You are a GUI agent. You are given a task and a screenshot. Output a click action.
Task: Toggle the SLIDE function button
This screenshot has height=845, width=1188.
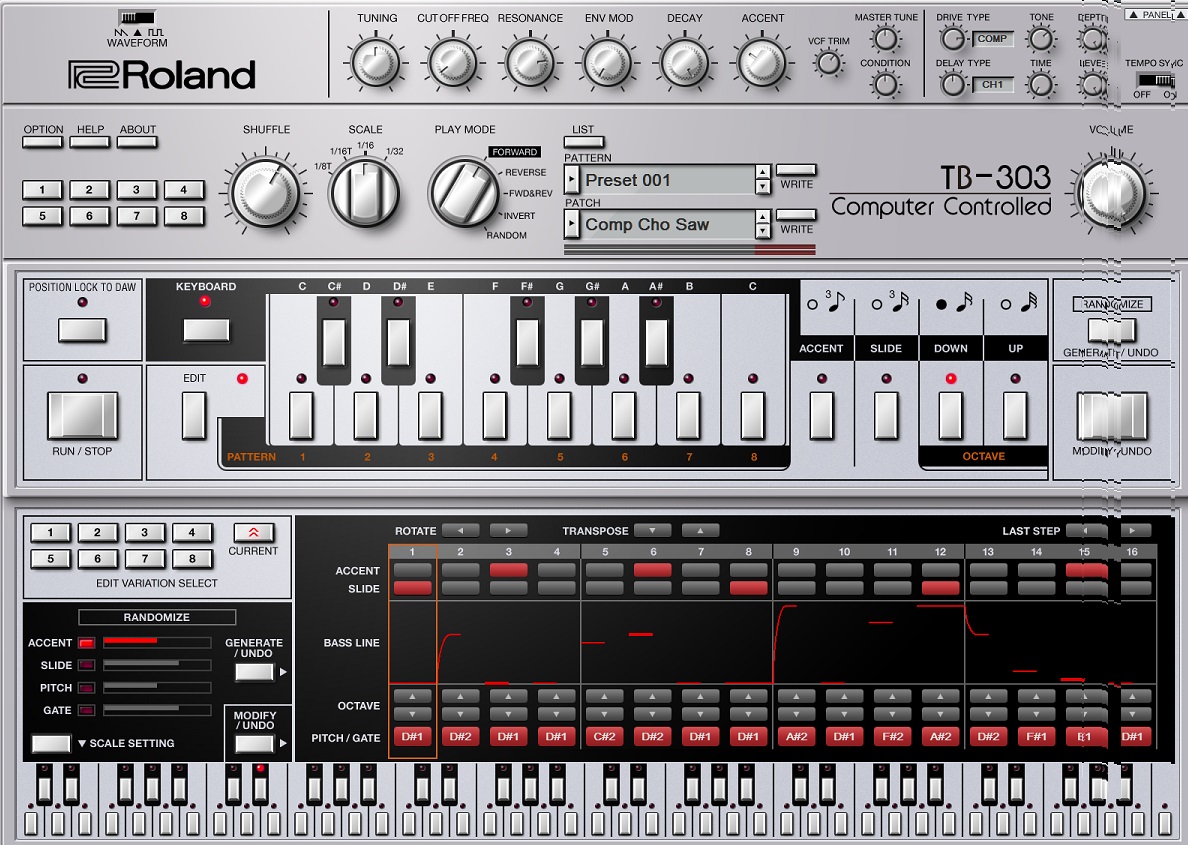pos(886,416)
